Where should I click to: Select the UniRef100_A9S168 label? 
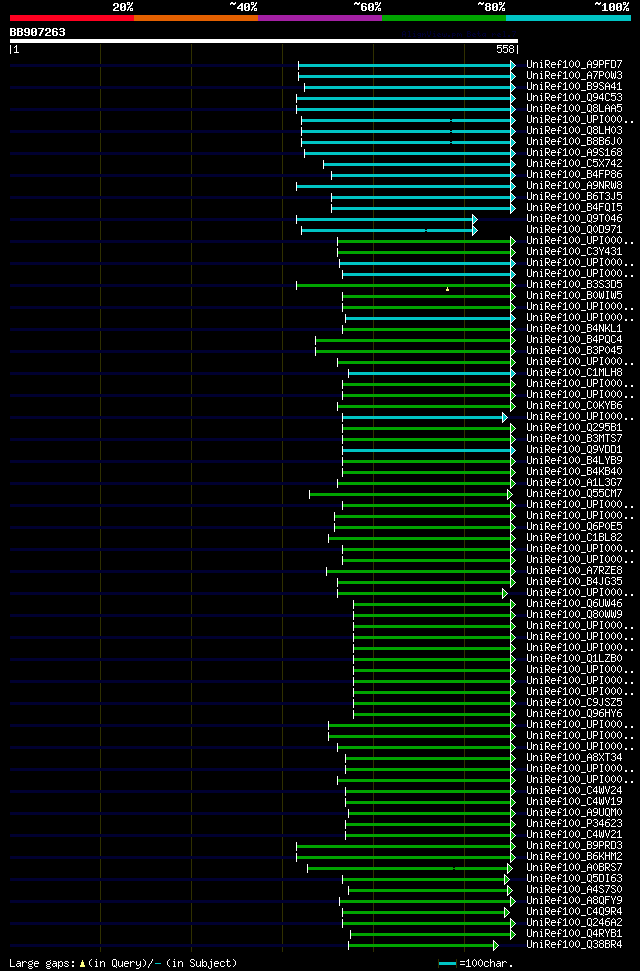[x=574, y=152]
